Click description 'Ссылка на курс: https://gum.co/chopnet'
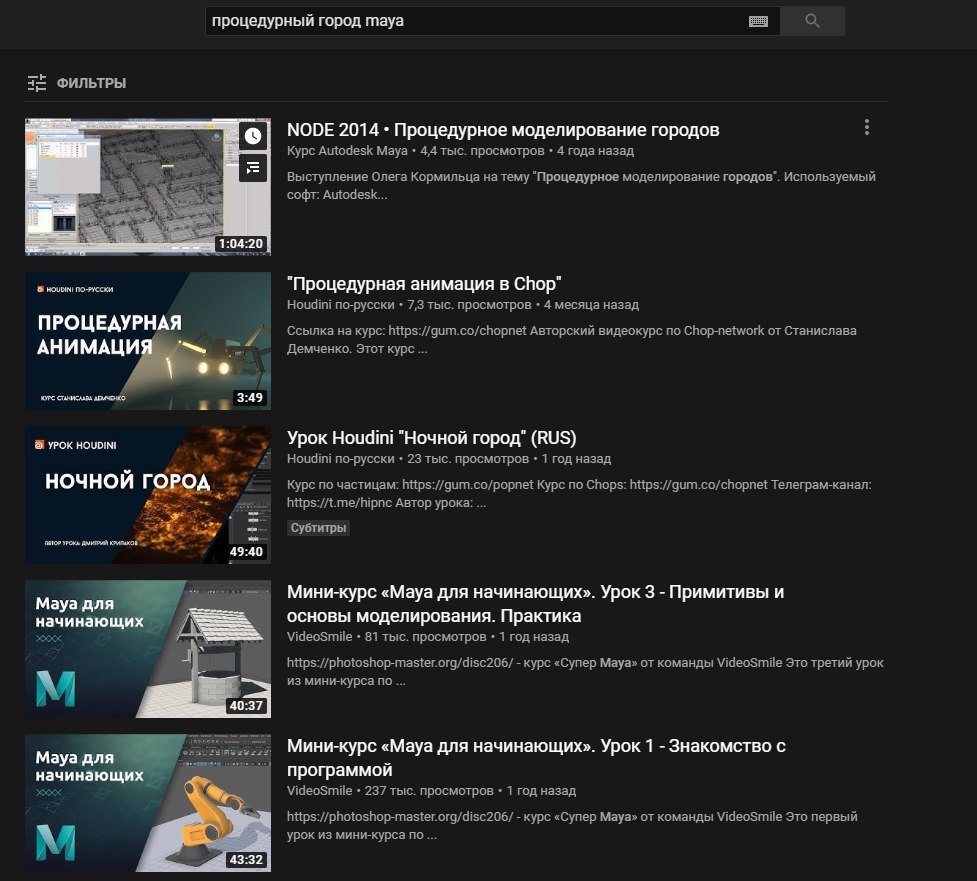 click(x=571, y=340)
